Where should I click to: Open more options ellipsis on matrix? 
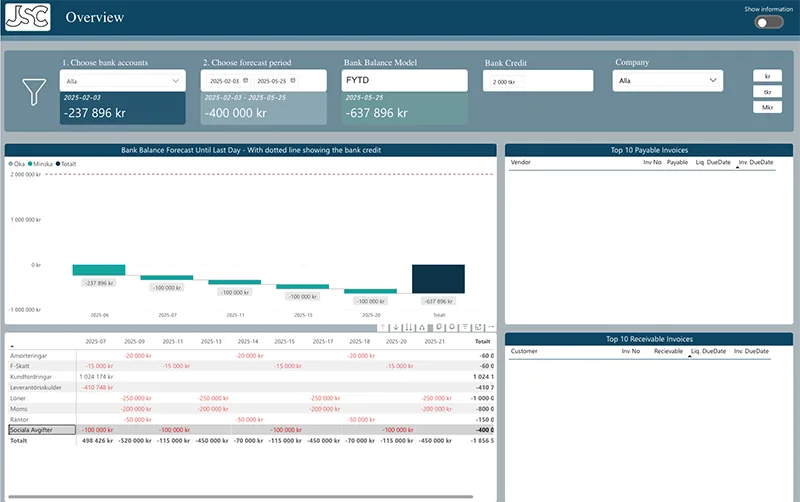pos(490,327)
